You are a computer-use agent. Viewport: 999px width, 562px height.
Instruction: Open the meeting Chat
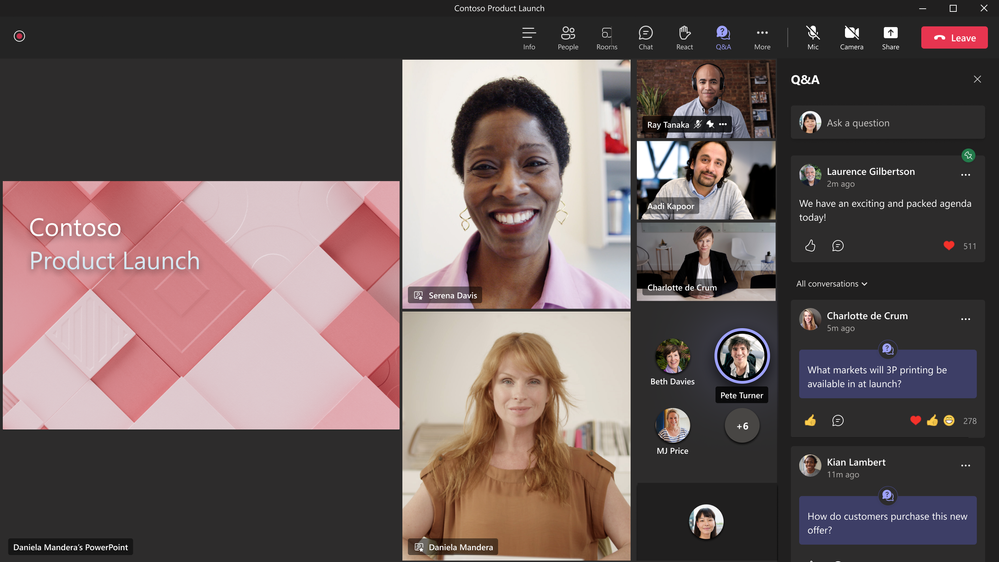tap(645, 38)
